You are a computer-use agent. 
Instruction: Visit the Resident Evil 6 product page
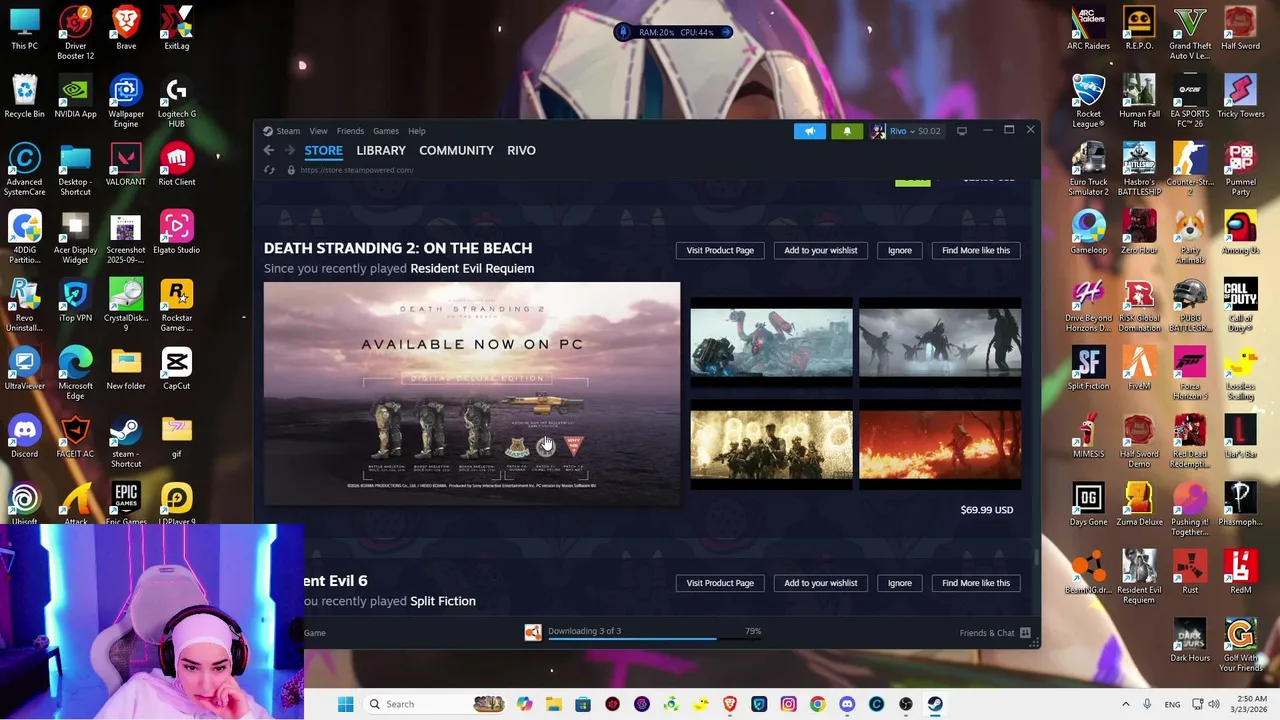point(720,583)
